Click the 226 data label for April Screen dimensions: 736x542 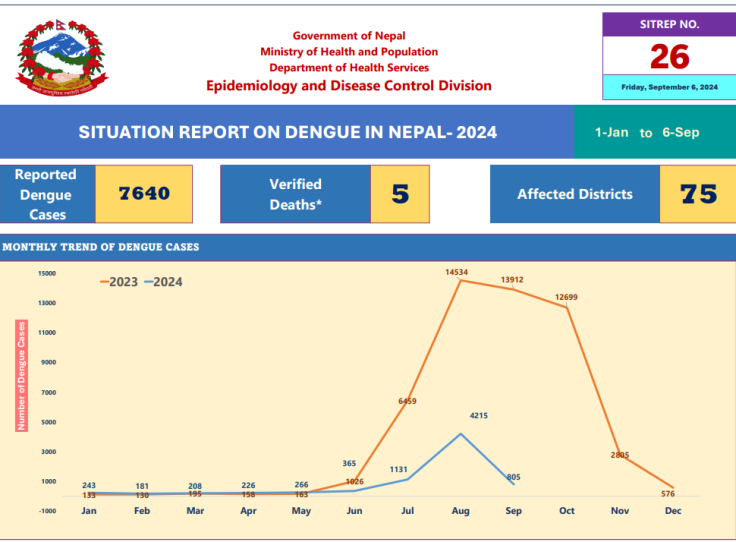coord(248,486)
